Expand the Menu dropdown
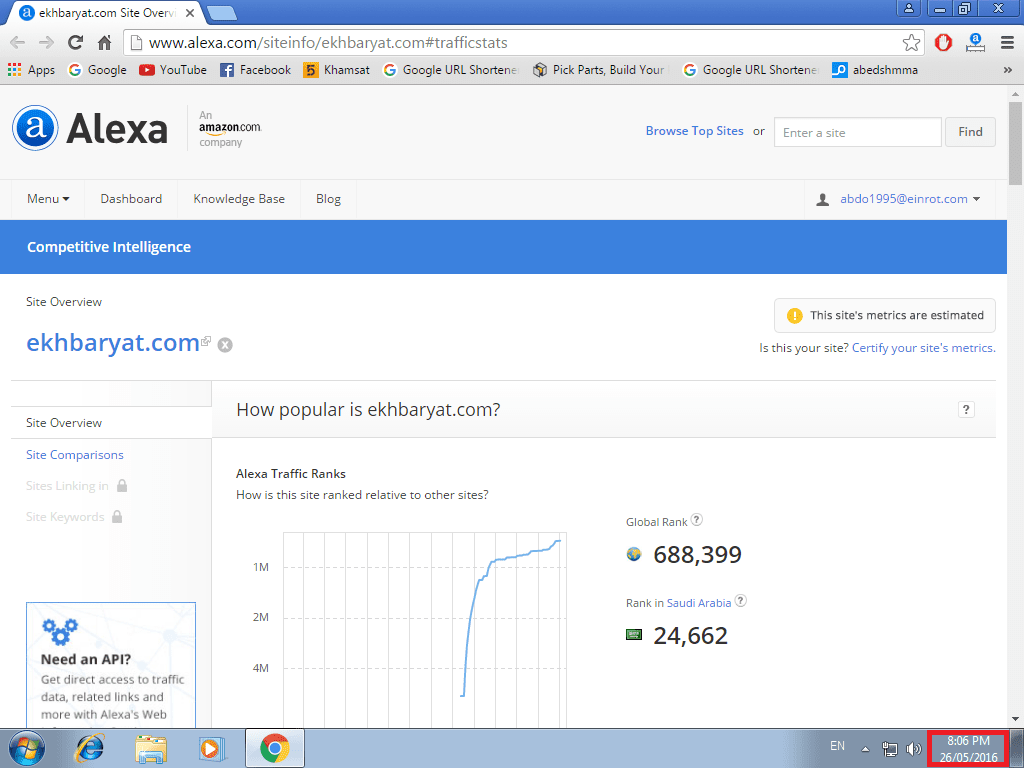 (48, 199)
